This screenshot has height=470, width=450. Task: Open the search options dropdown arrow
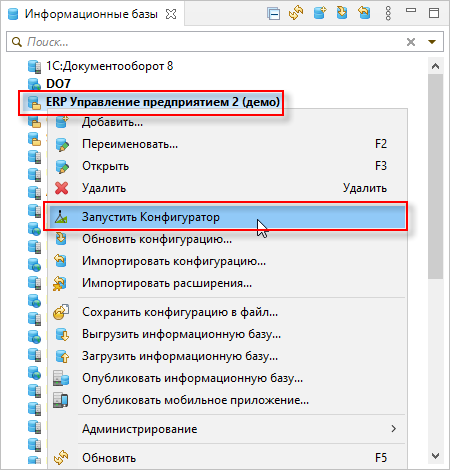pos(432,42)
